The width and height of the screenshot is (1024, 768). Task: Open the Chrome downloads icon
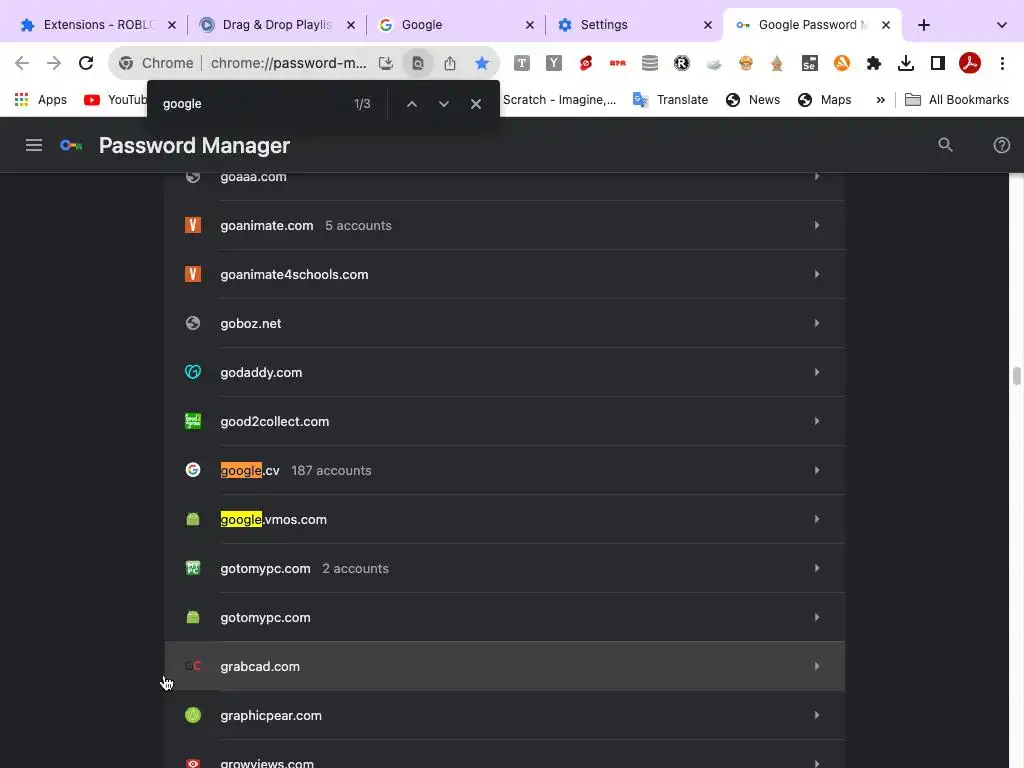tap(905, 63)
